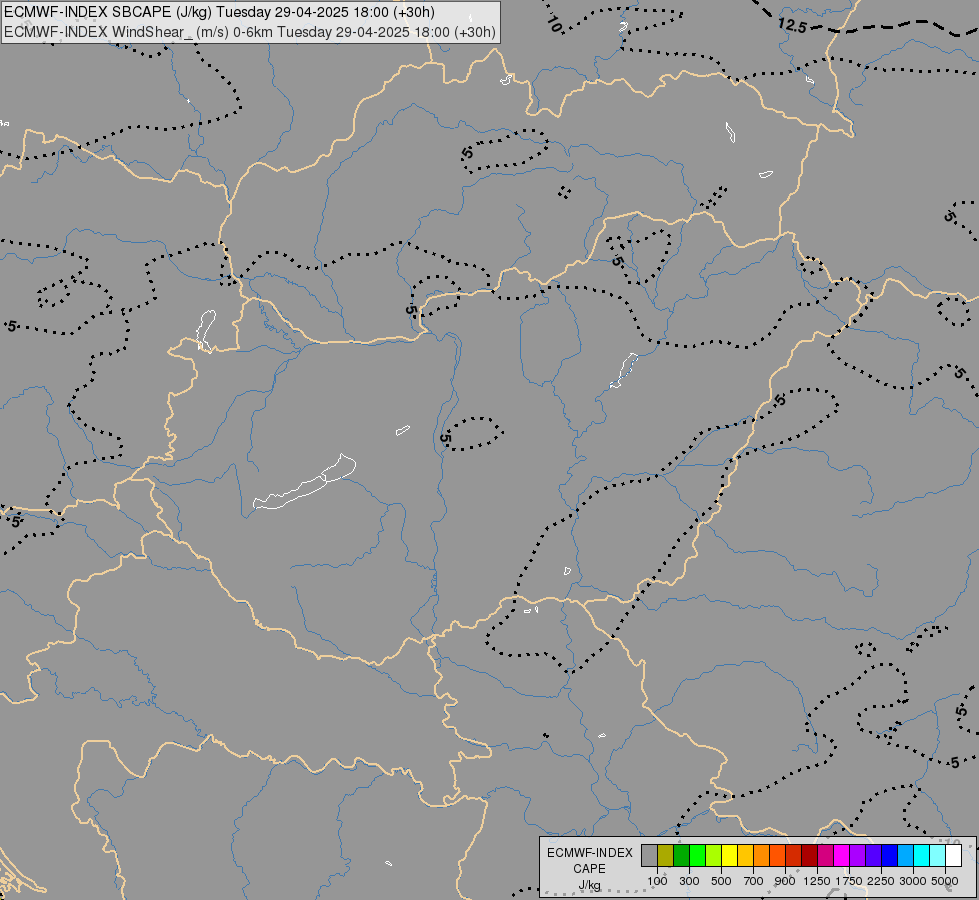The width and height of the screenshot is (979, 900).
Task: Pick the amber swatch left of 700
Action: 745,856
